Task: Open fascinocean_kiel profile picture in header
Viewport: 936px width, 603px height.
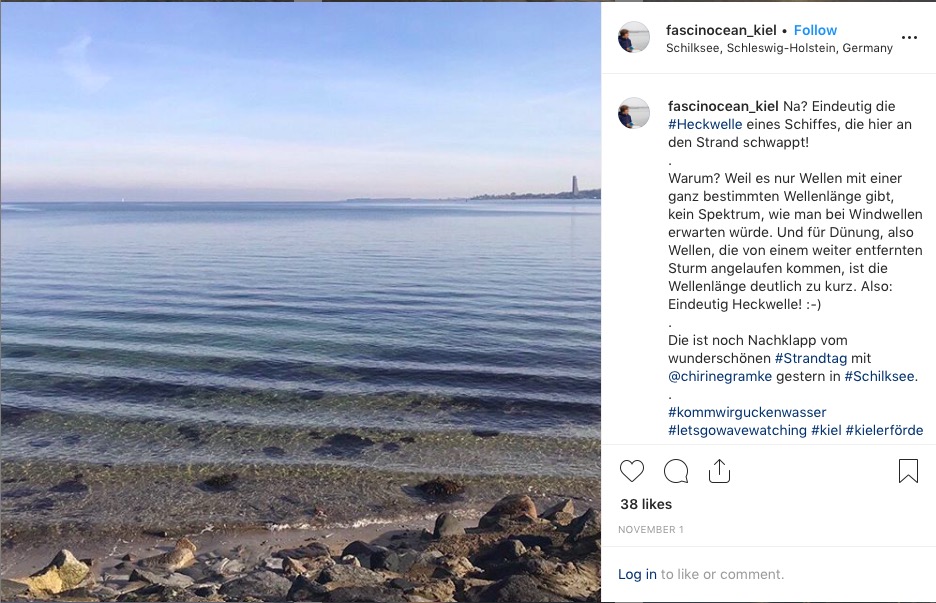Action: [633, 38]
